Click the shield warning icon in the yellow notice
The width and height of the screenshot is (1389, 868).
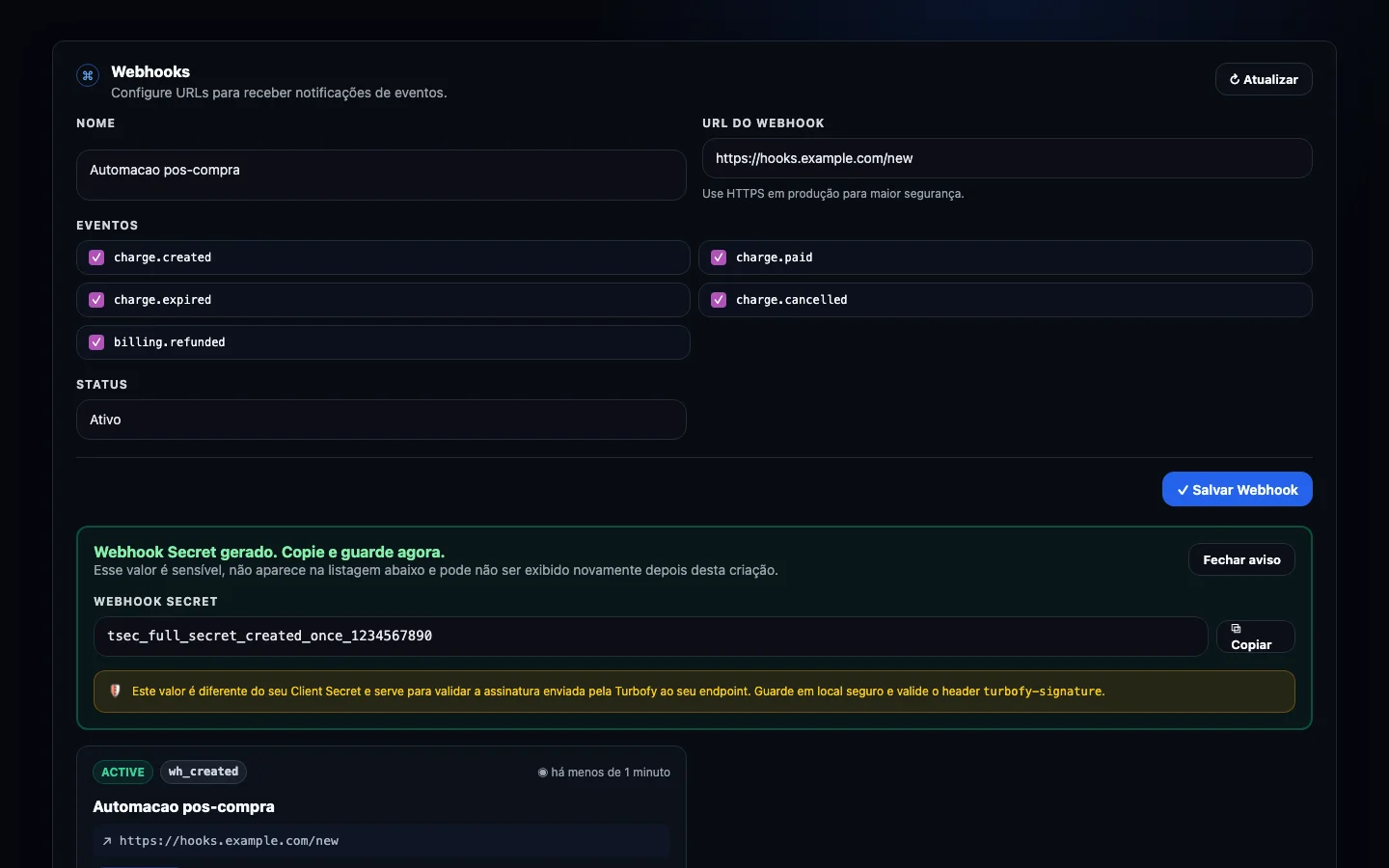pyautogui.click(x=115, y=691)
